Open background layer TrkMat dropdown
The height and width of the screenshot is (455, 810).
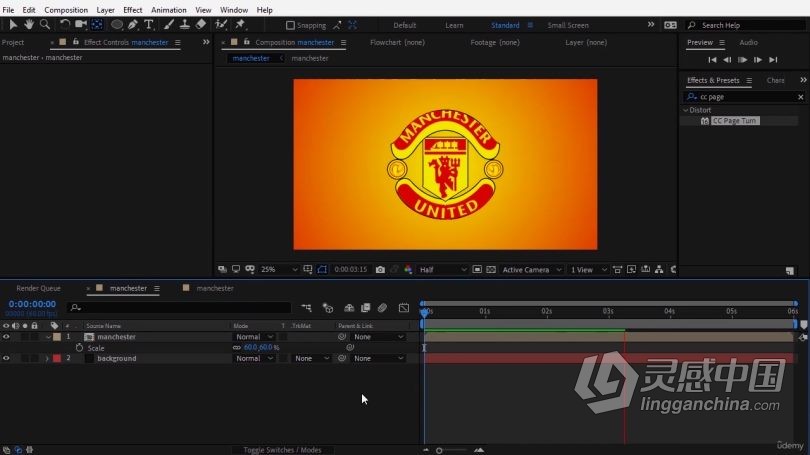(311, 358)
